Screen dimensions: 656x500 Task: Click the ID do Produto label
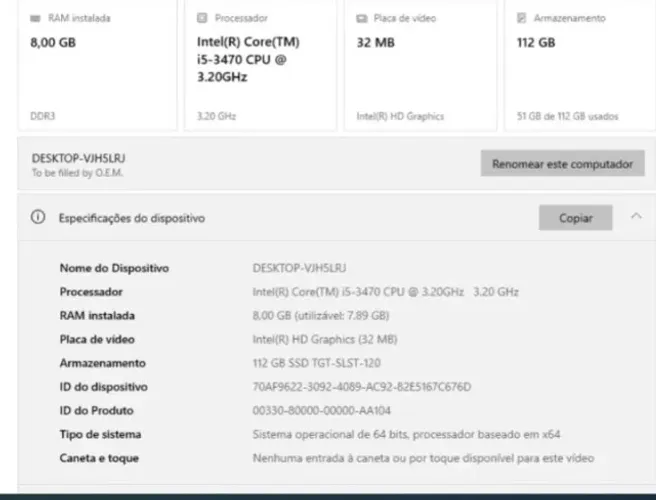click(97, 410)
